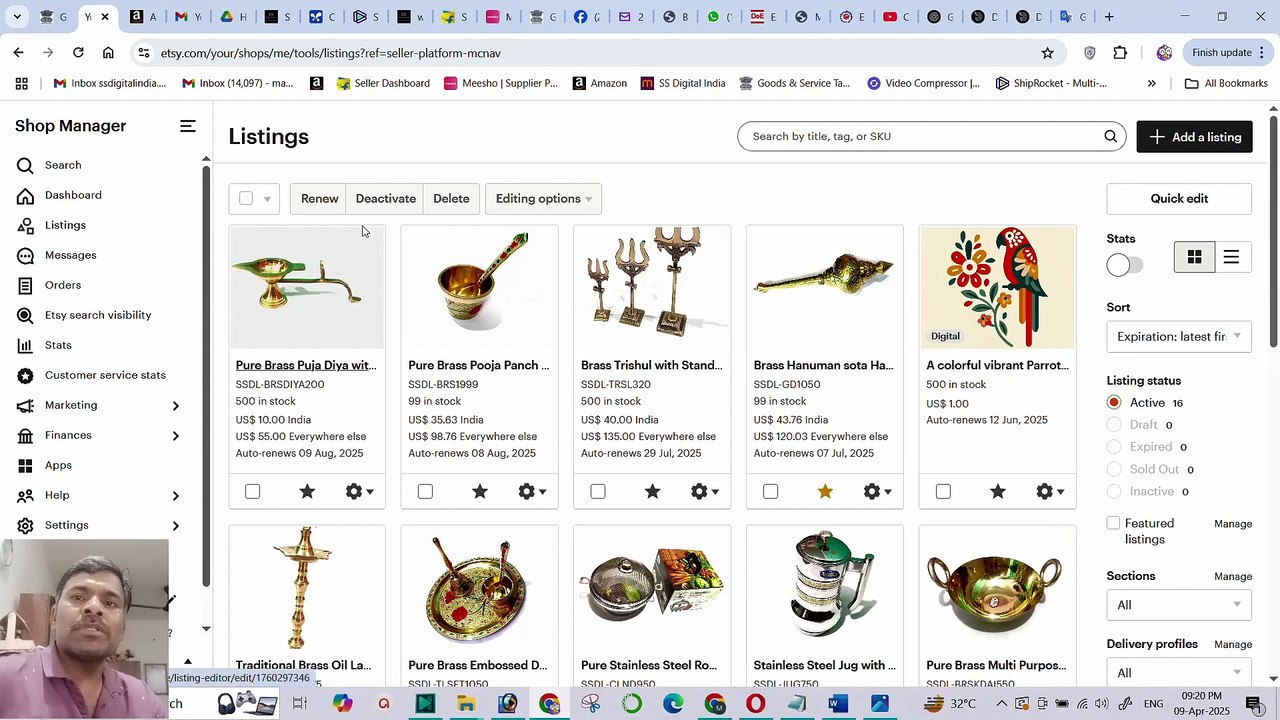Click the Add a listing button

pyautogui.click(x=1194, y=137)
